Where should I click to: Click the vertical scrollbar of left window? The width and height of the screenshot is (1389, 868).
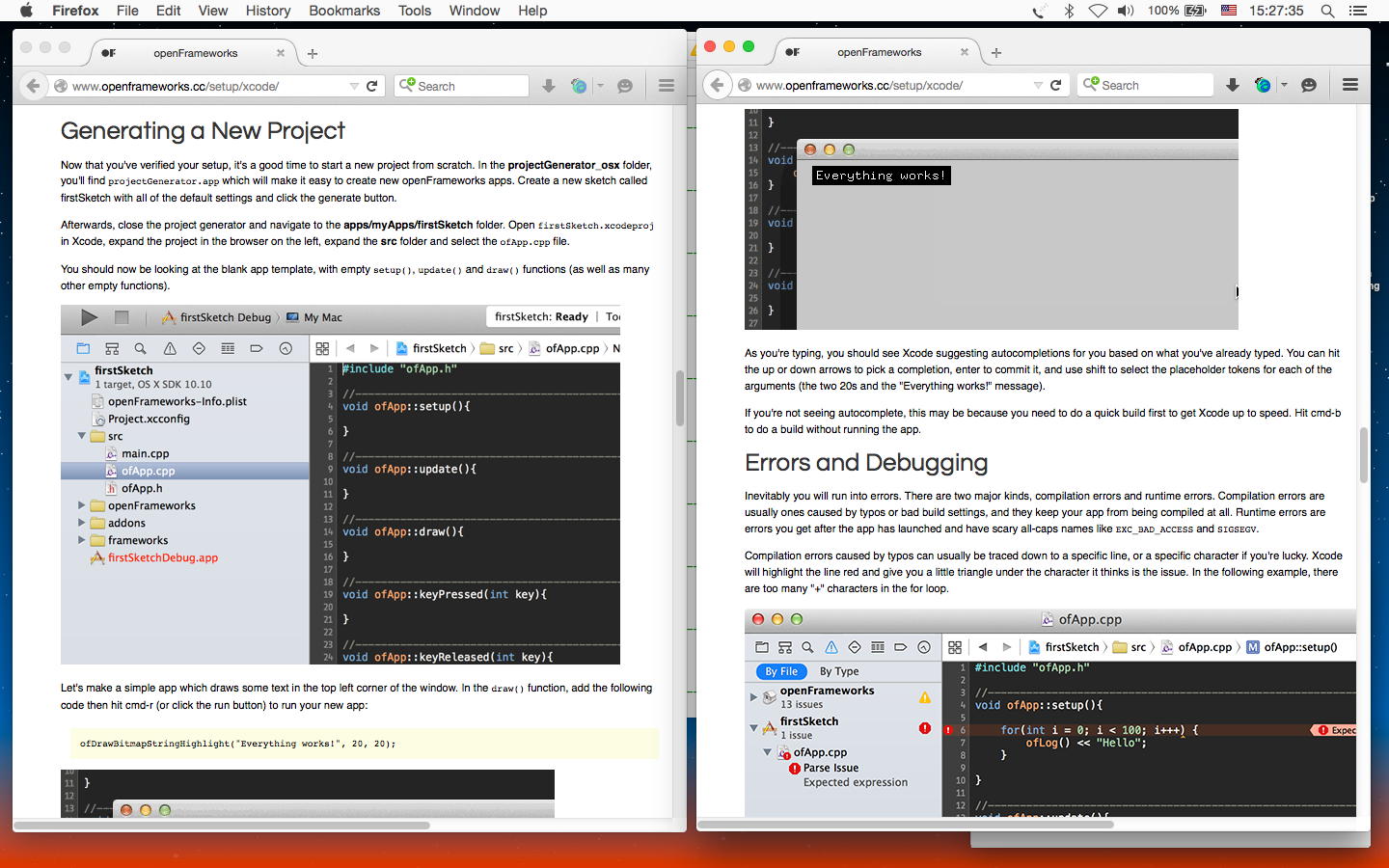coord(680,397)
